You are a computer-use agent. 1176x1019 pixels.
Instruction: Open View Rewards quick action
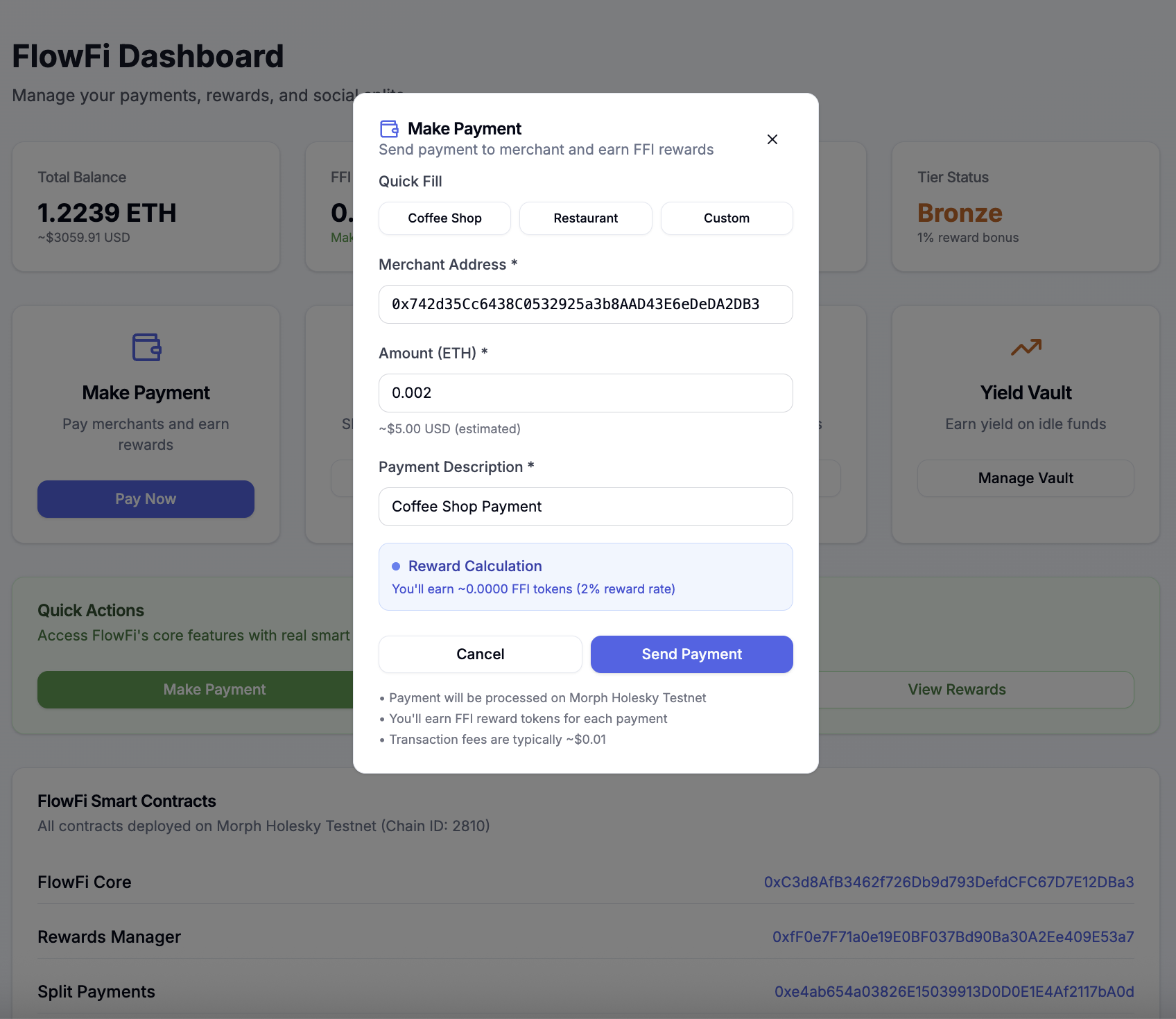956,690
